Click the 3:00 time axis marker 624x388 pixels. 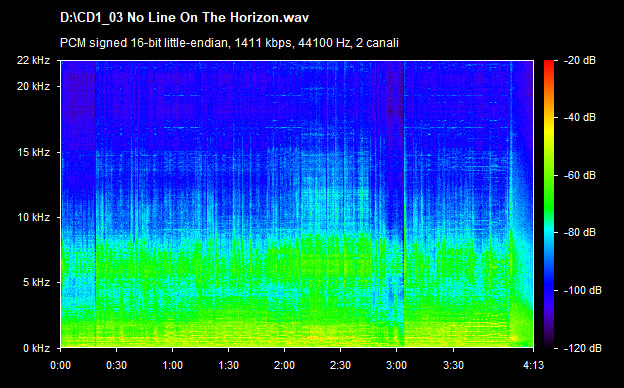point(397,365)
